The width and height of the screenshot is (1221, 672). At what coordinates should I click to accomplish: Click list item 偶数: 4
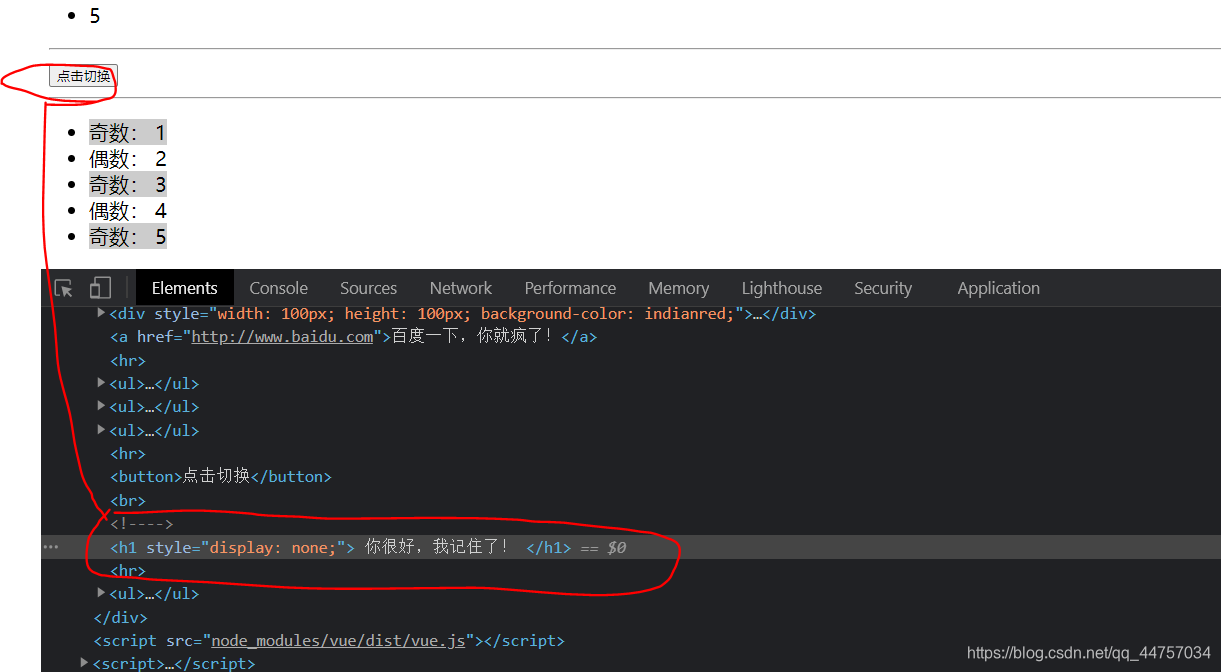point(128,210)
